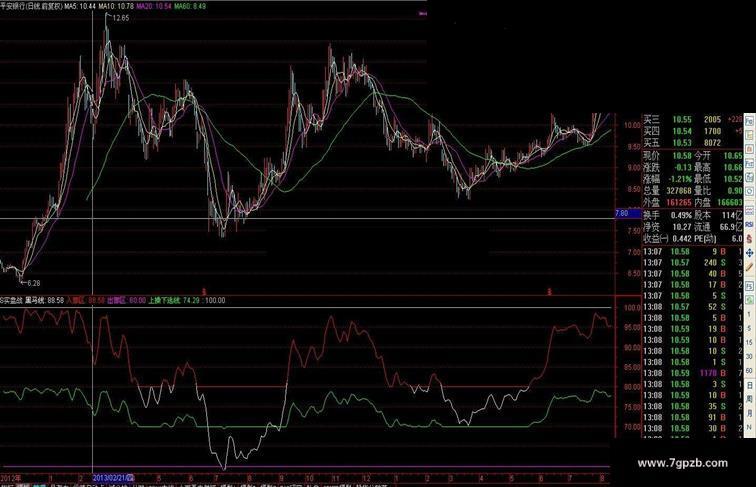Screen dimensions: 756x487
Task: Click the 12.65 high price label
Action: [121, 18]
